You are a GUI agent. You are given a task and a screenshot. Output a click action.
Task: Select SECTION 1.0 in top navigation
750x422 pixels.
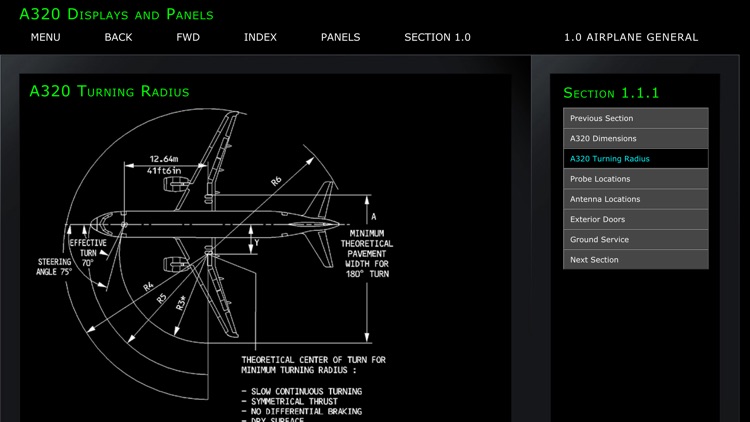tap(437, 37)
